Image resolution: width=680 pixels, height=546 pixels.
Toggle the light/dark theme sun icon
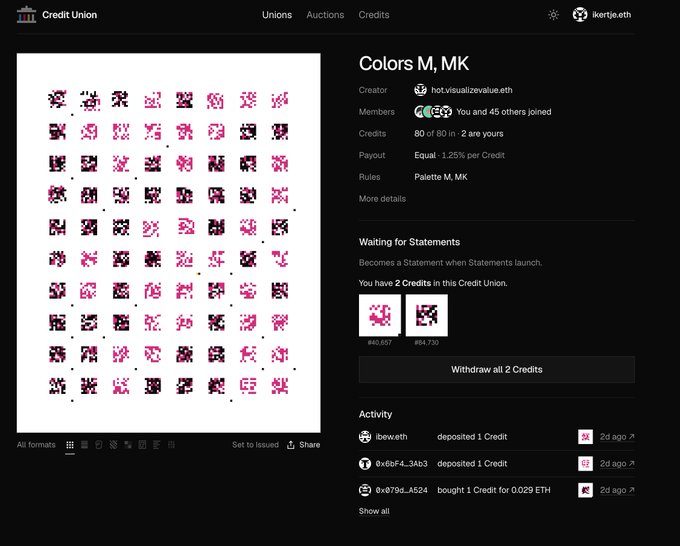[x=553, y=15]
